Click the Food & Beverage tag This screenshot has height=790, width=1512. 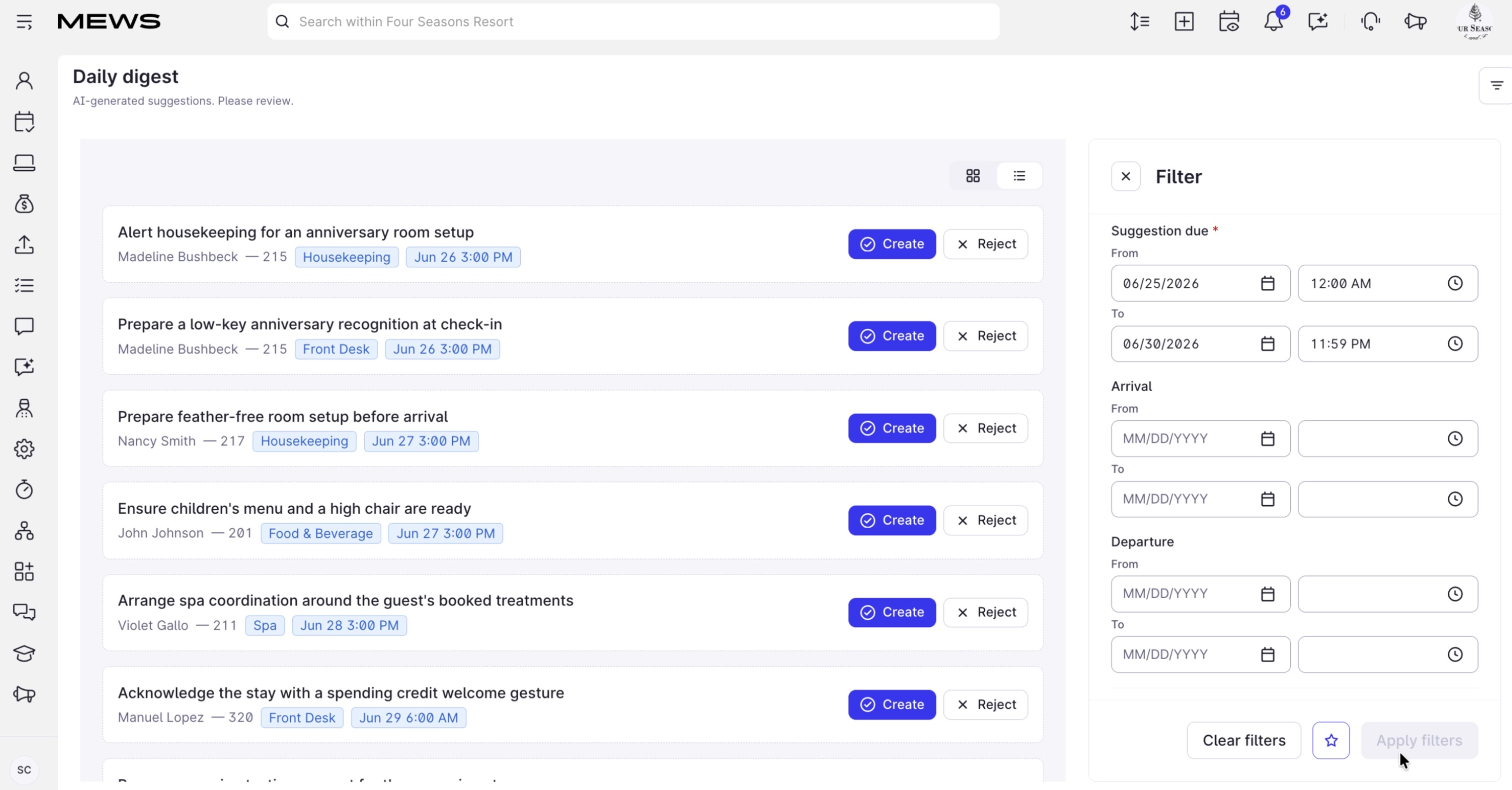321,533
